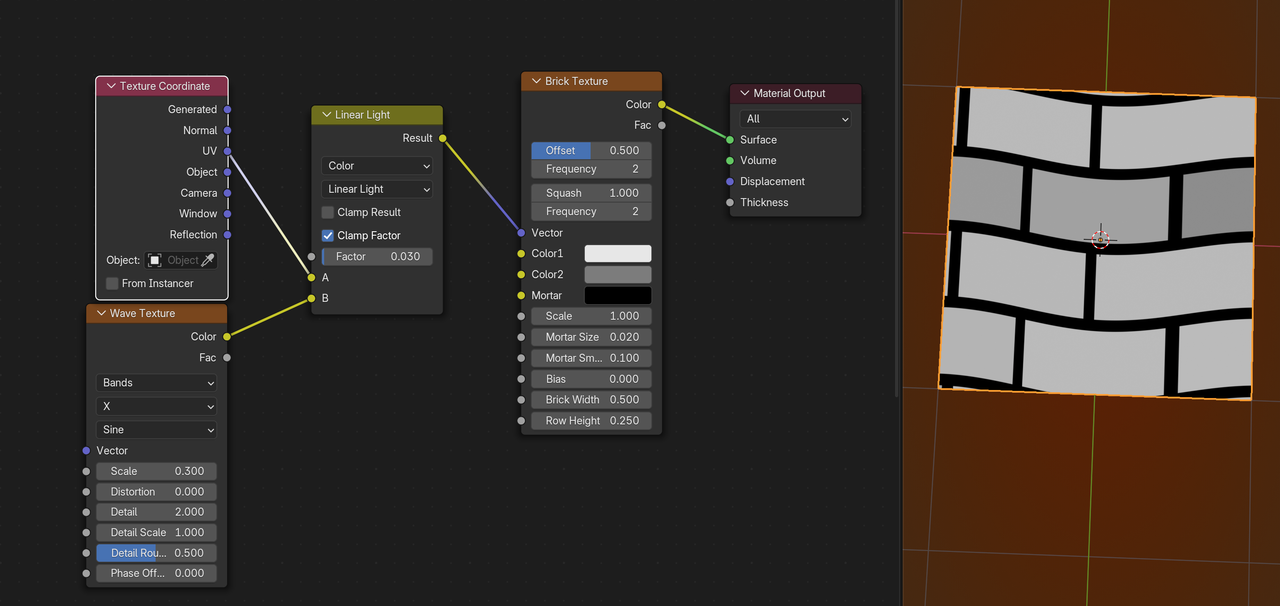Screen dimensions: 1280x606
Task: Click the Window output socket
Action: pyautogui.click(x=228, y=214)
